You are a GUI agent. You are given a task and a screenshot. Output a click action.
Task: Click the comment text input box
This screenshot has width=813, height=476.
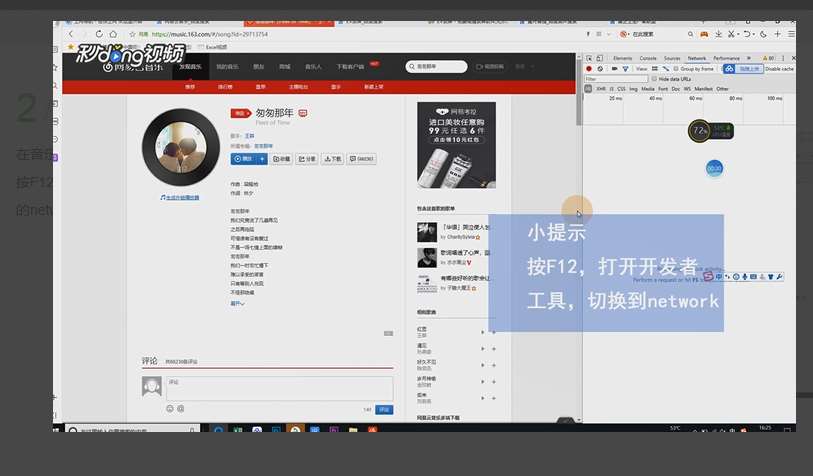pyautogui.click(x=279, y=388)
